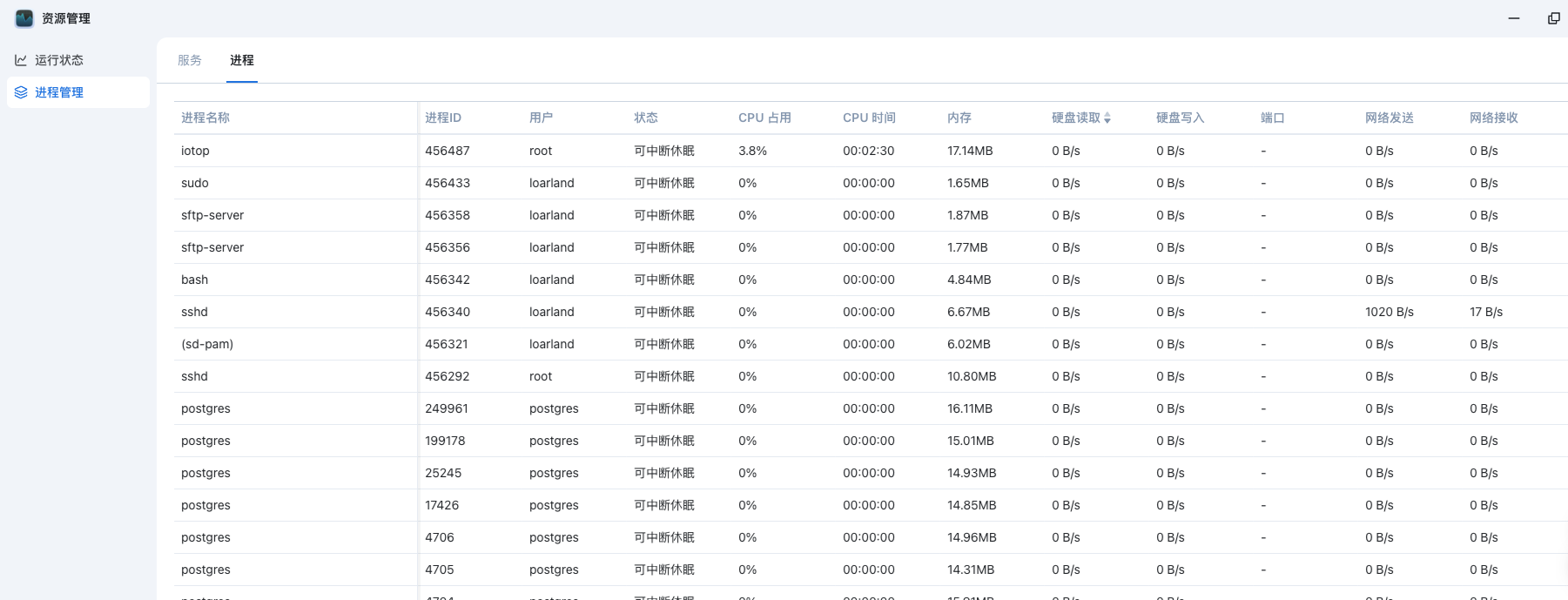Click process ID 17426
Screen dimensions: 1568x600
click(441, 505)
